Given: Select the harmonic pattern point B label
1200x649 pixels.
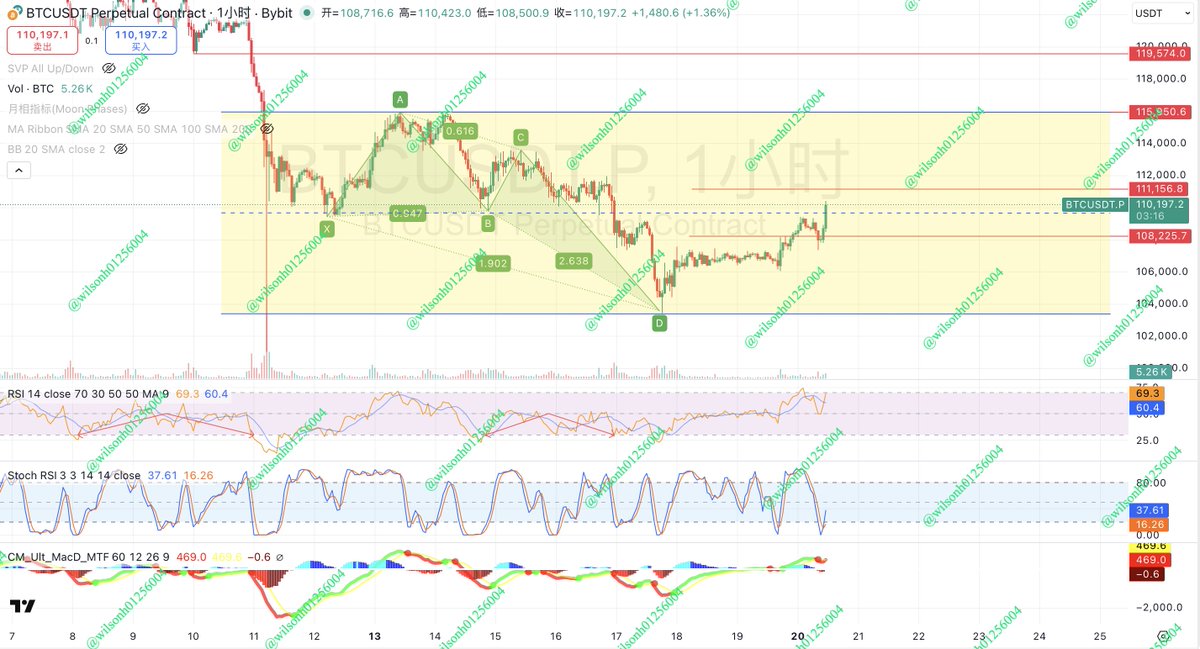Looking at the screenshot, I should [x=488, y=224].
